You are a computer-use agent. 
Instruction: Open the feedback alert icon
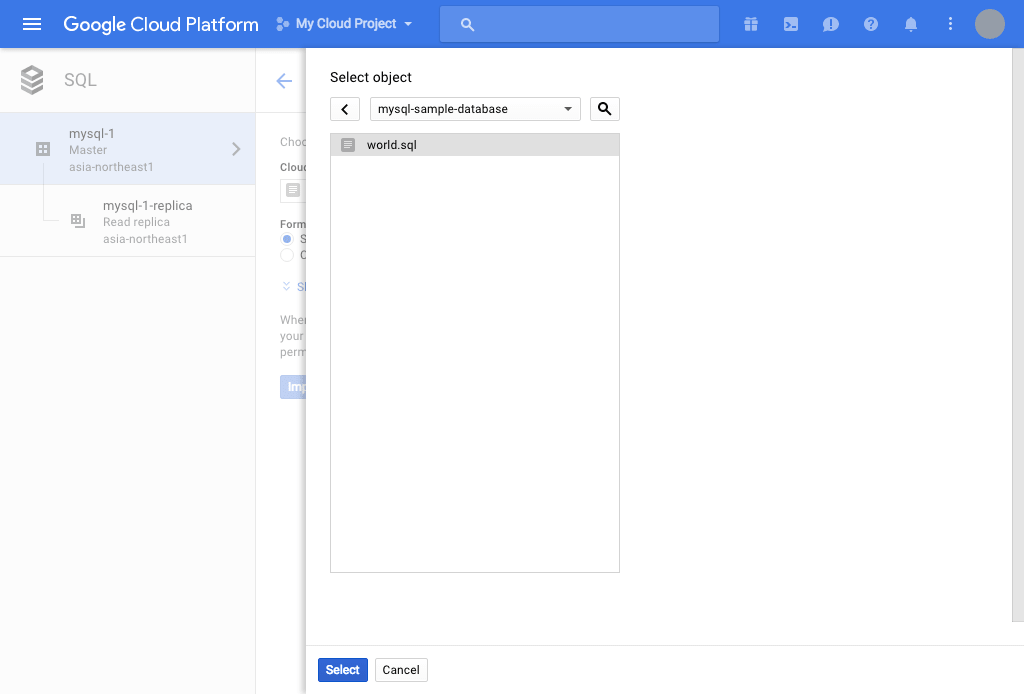coord(831,24)
